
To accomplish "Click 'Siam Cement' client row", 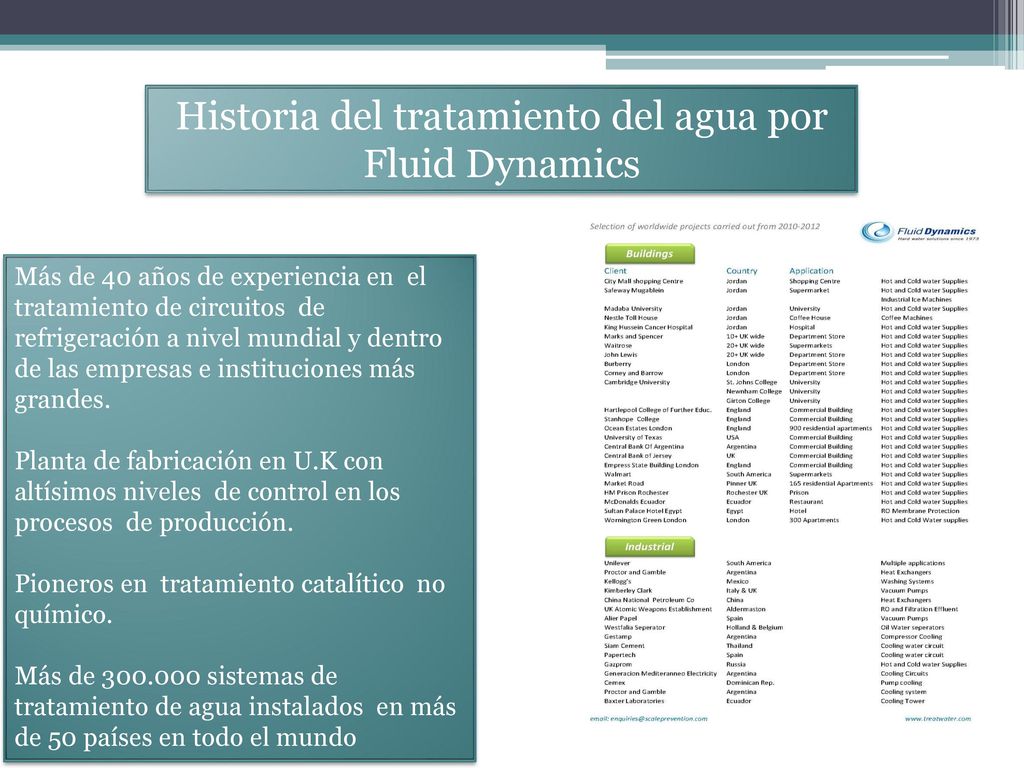I will pyautogui.click(x=624, y=646).
